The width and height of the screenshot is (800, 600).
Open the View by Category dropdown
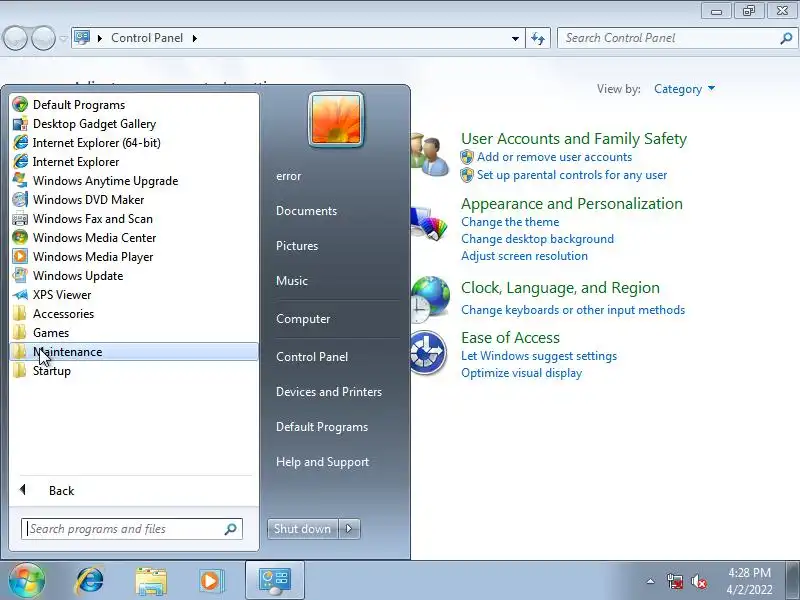pos(684,89)
